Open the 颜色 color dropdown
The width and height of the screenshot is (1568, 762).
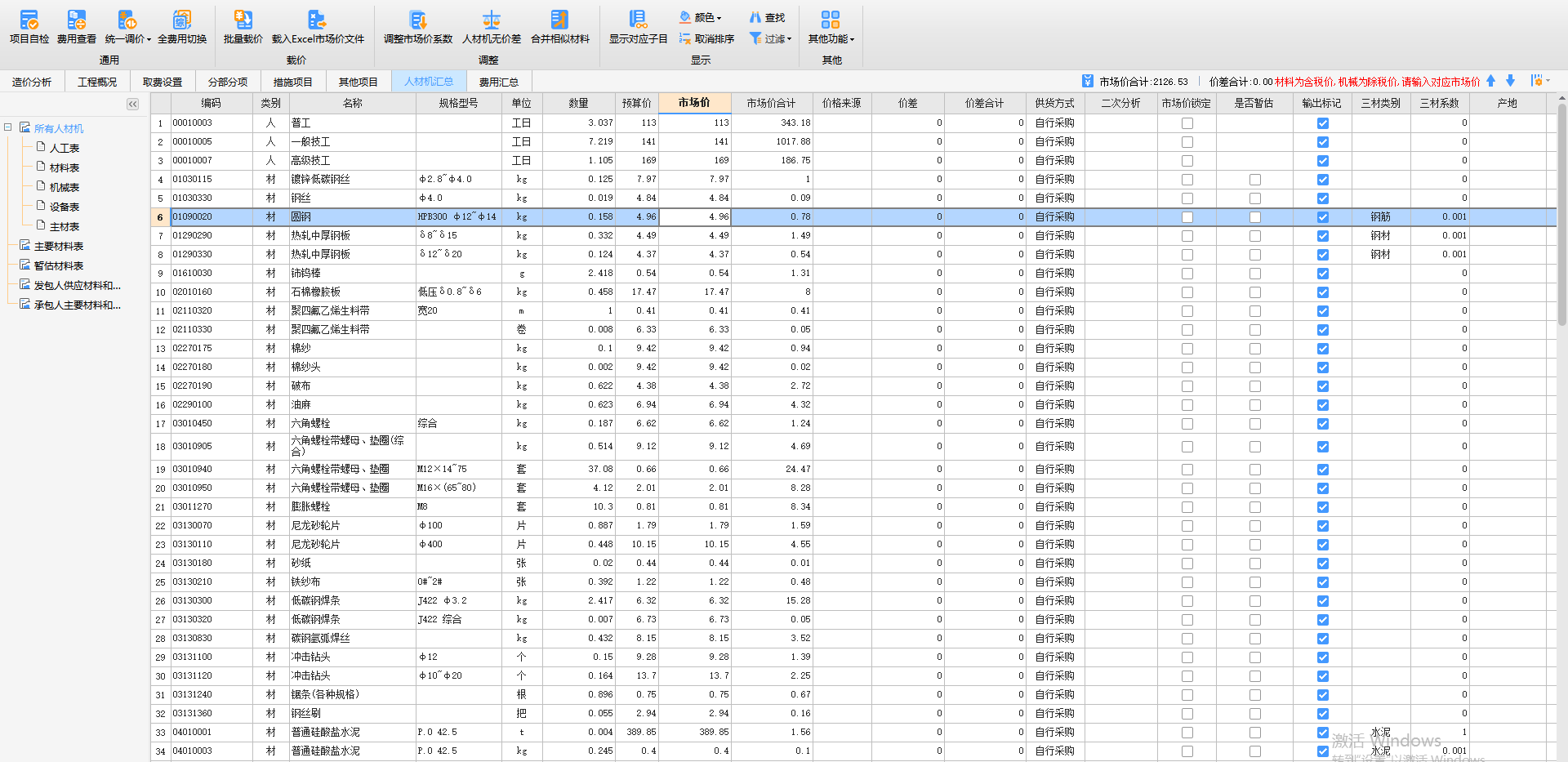pos(701,17)
